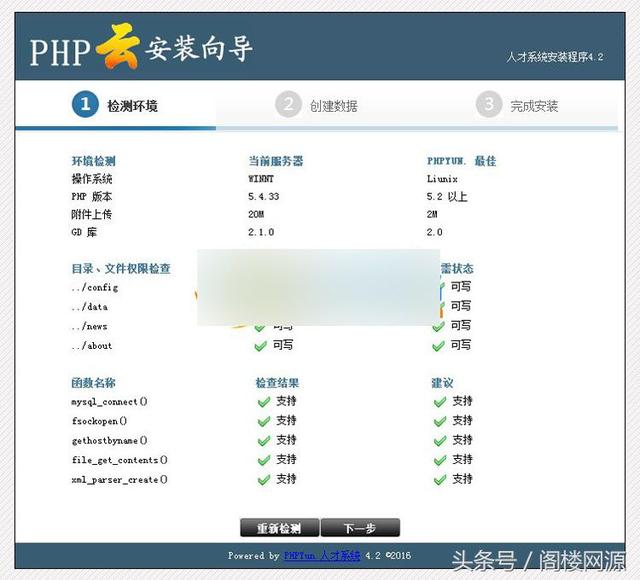This screenshot has height=580, width=640.
Task: Click the 20M upload value
Action: (256, 214)
